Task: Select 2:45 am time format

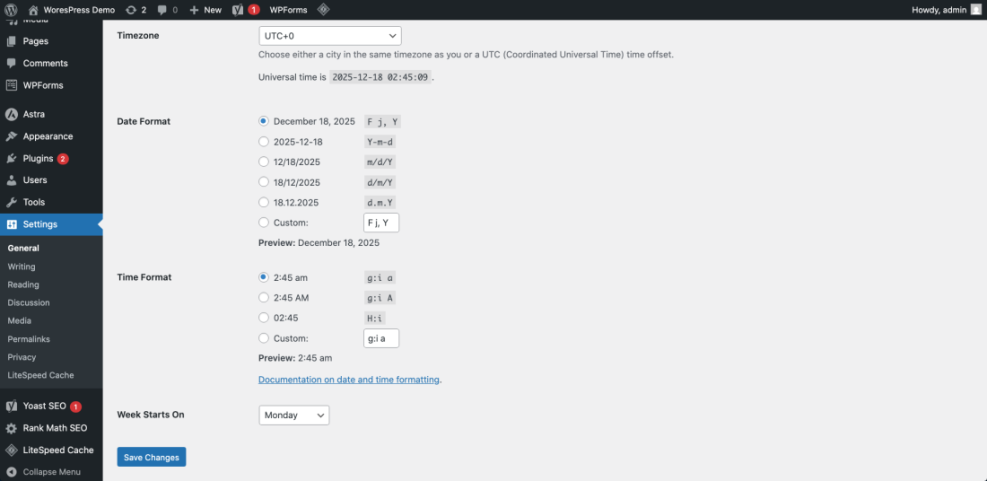Action: [264, 277]
